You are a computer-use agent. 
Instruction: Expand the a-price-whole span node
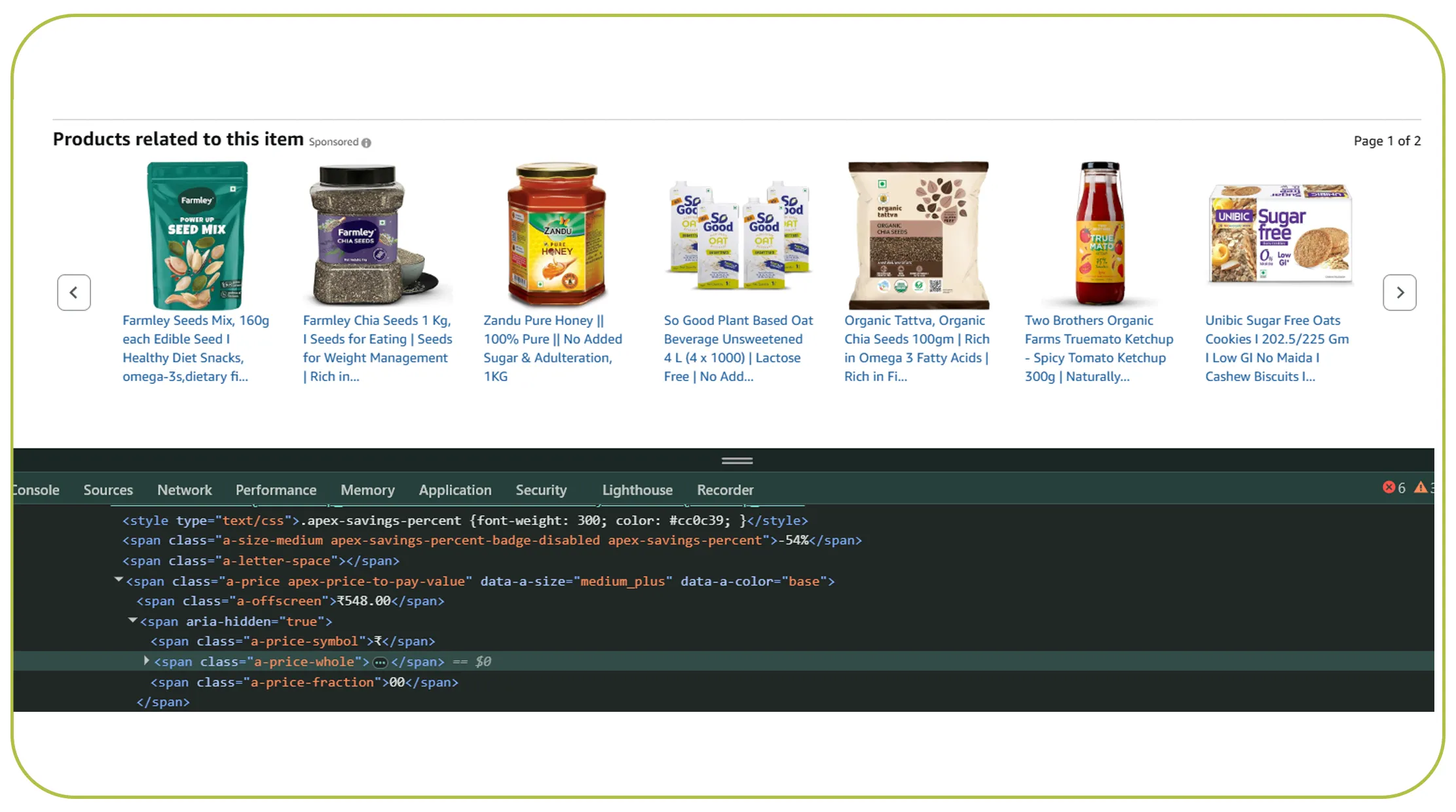pyautogui.click(x=147, y=661)
